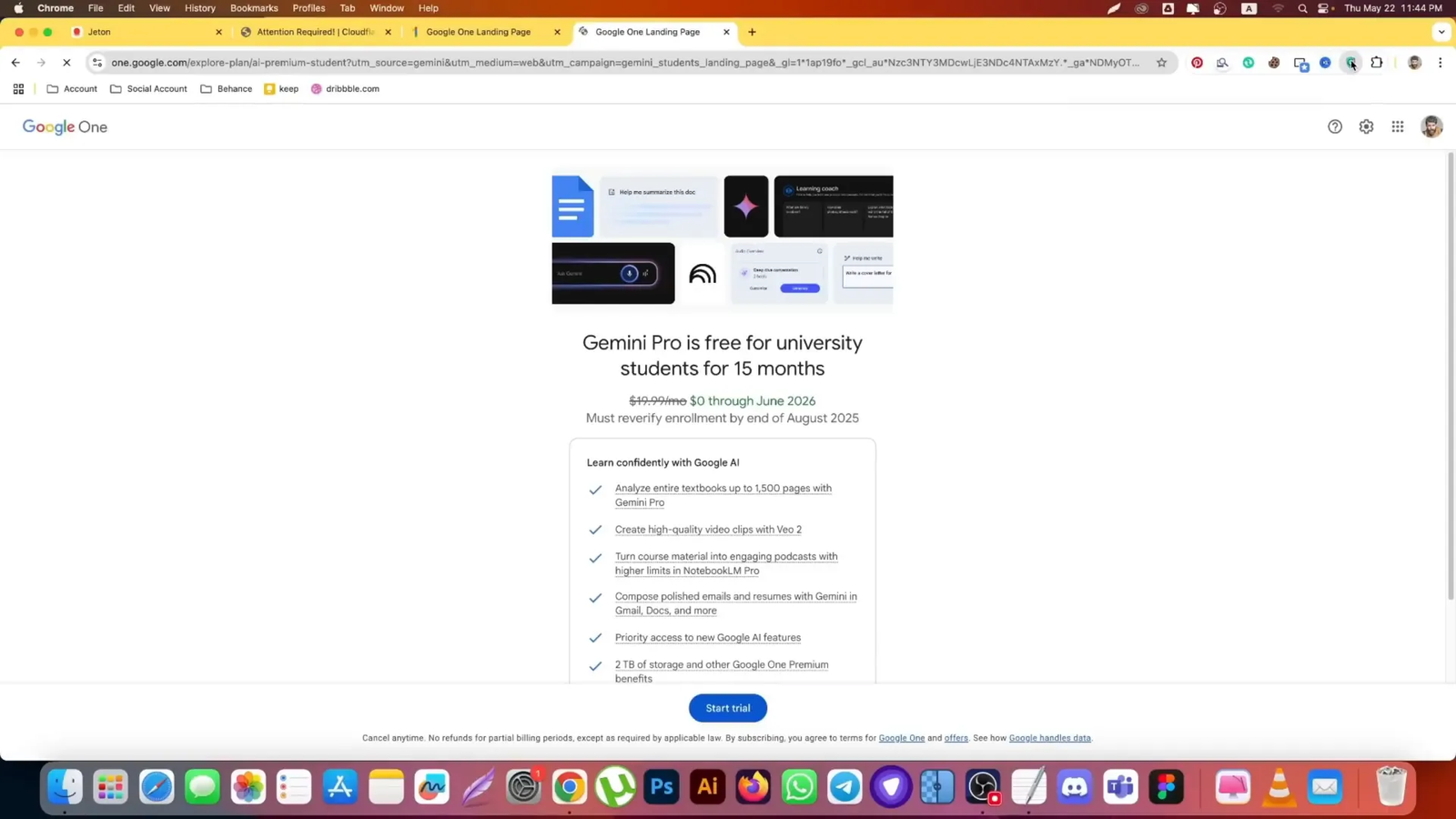The height and width of the screenshot is (819, 1456).
Task: Open the Chrome extensions puzzle icon
Action: coord(1377,63)
